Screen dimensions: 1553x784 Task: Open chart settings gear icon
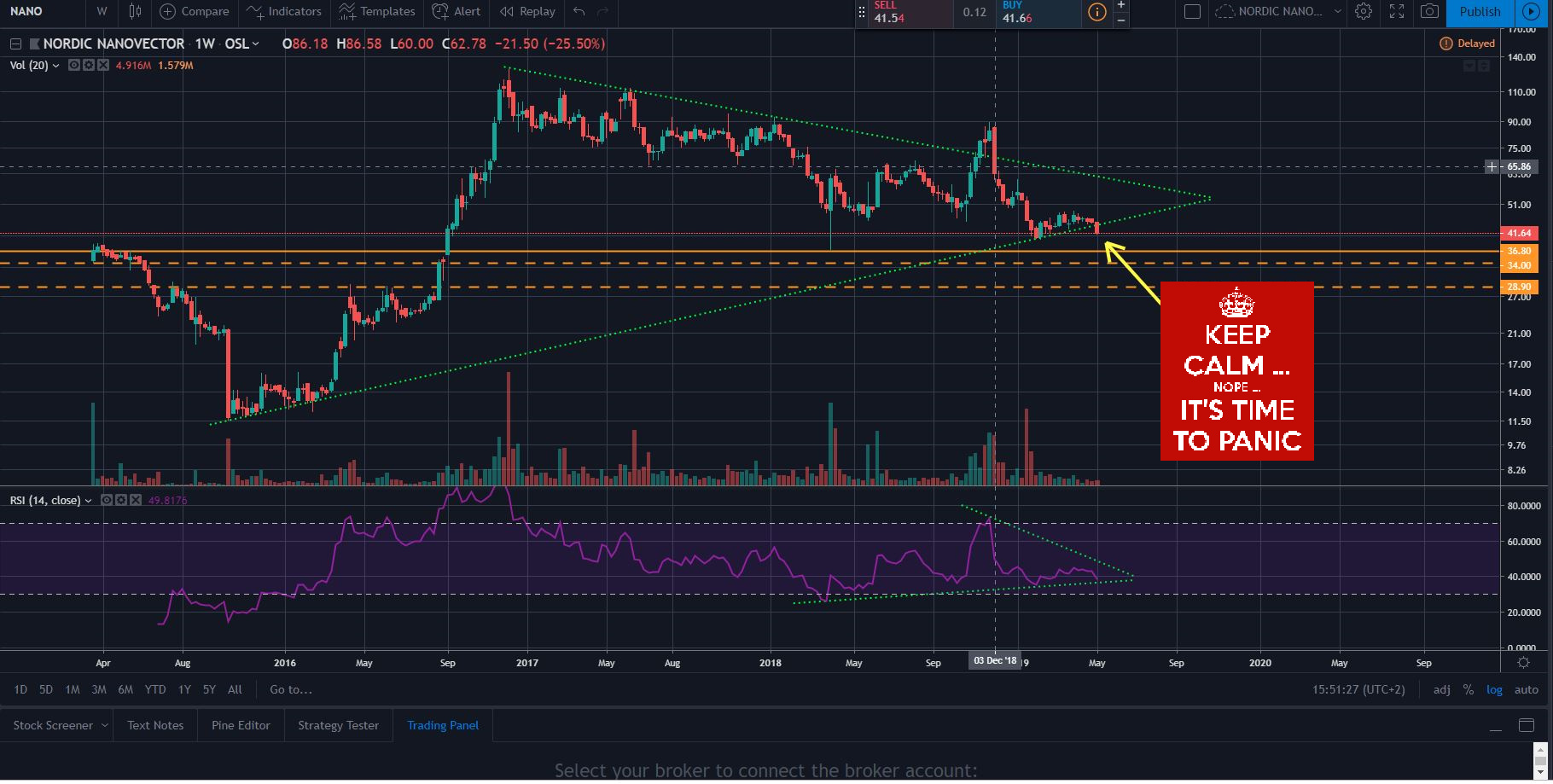[1364, 11]
